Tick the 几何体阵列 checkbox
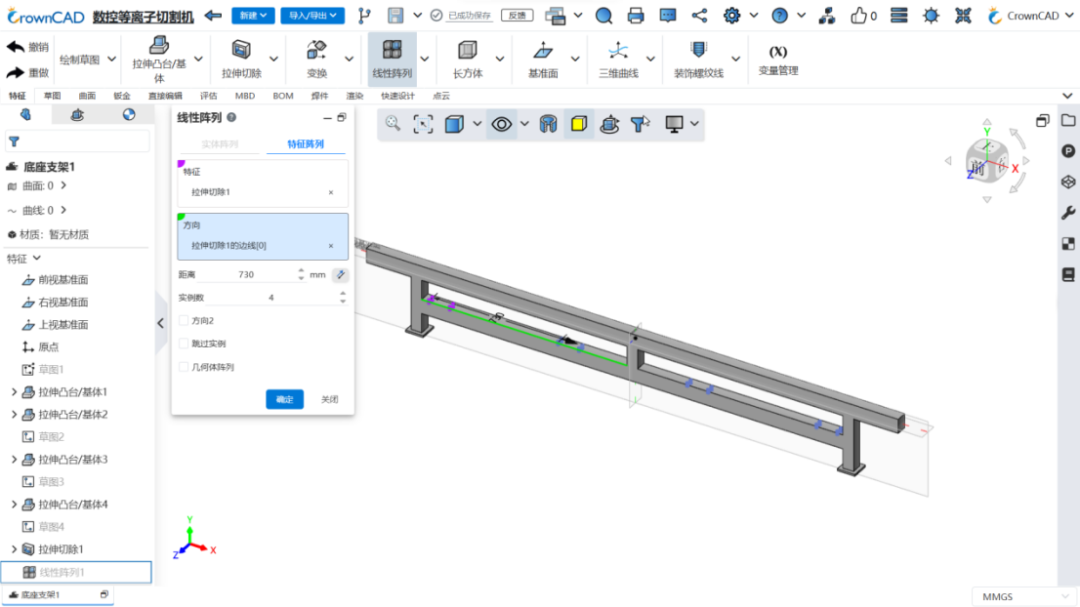This screenshot has width=1080, height=607. (183, 367)
